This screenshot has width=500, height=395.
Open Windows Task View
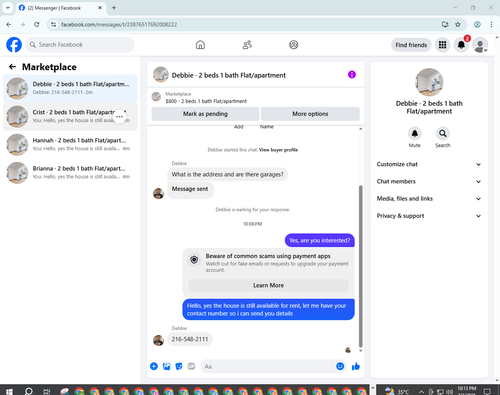pos(47,391)
